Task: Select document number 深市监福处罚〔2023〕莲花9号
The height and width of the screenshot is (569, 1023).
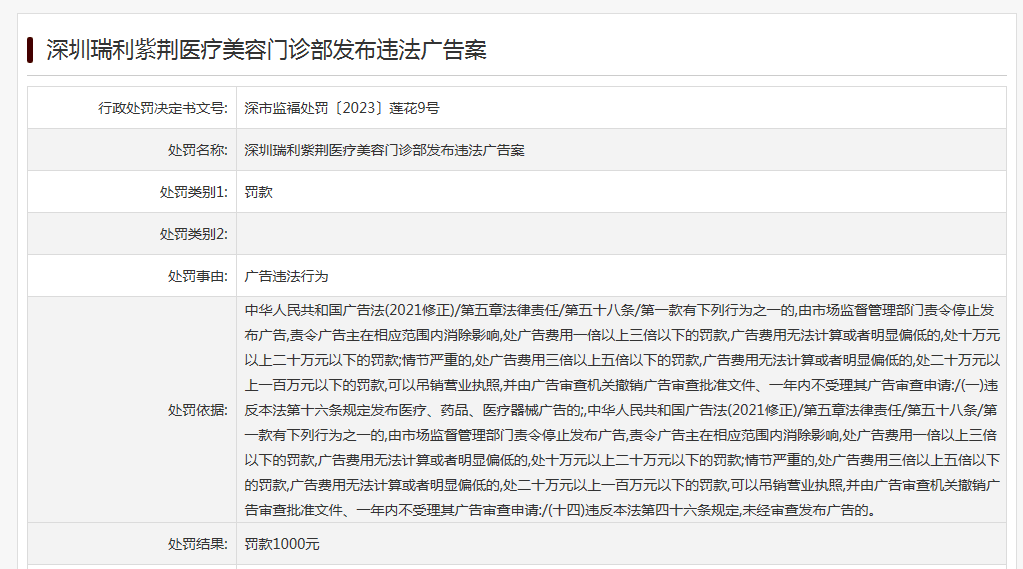Action: coord(342,108)
